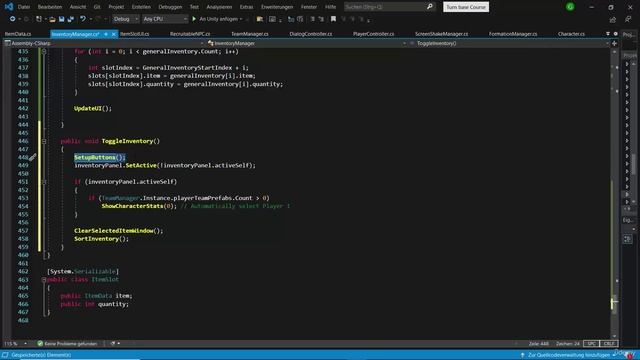
Task: Click the navigate backward arrow icon
Action: pyautogui.click(x=13, y=19)
